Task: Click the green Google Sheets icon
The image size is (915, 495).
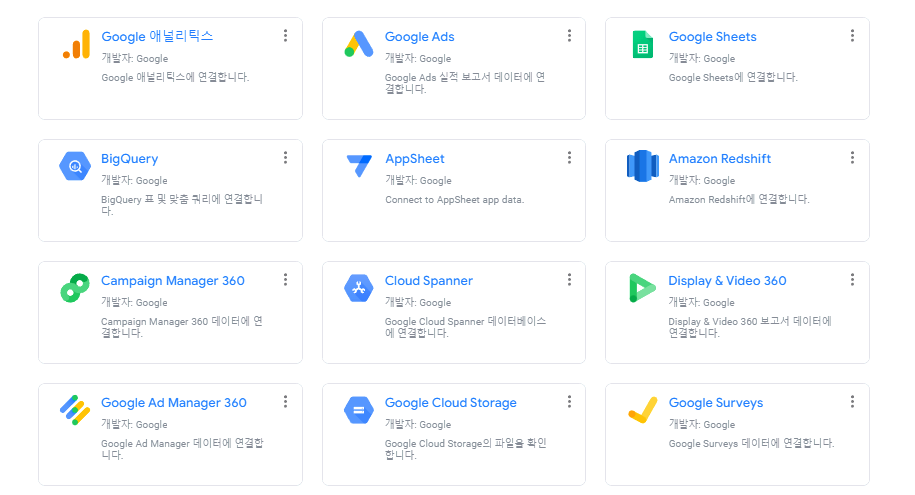Action: coord(642,44)
